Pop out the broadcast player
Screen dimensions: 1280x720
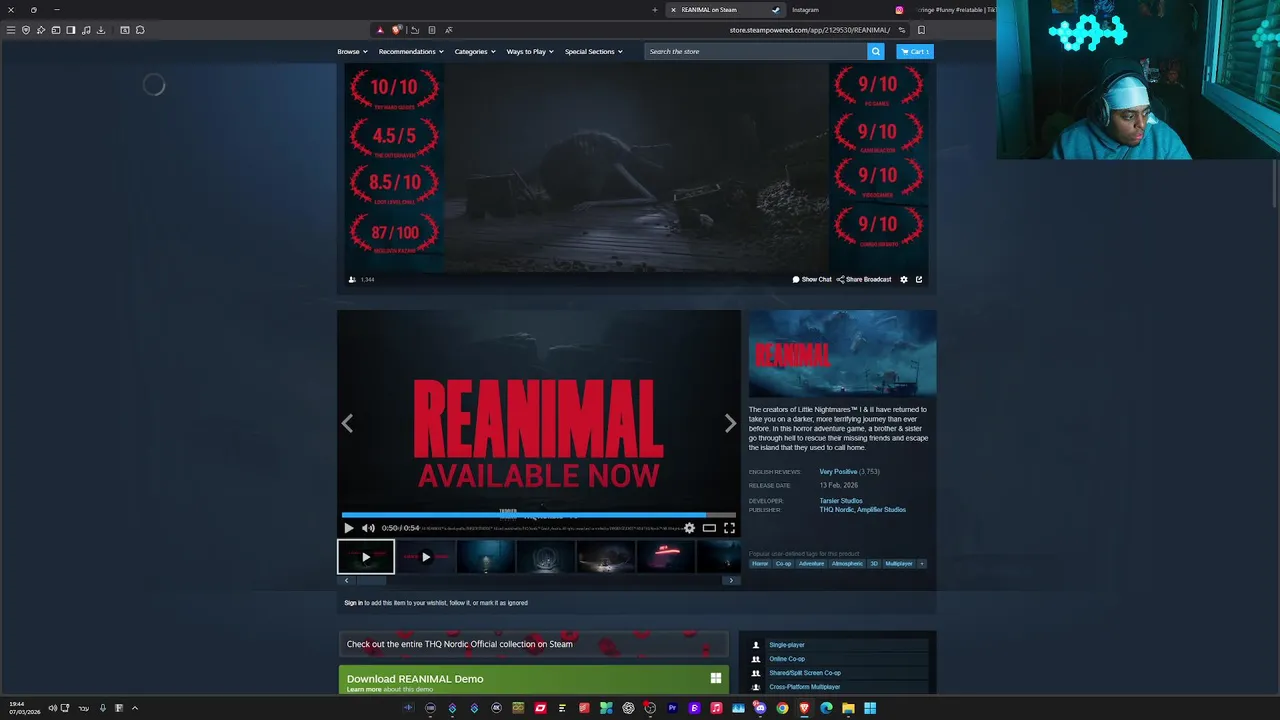point(919,280)
